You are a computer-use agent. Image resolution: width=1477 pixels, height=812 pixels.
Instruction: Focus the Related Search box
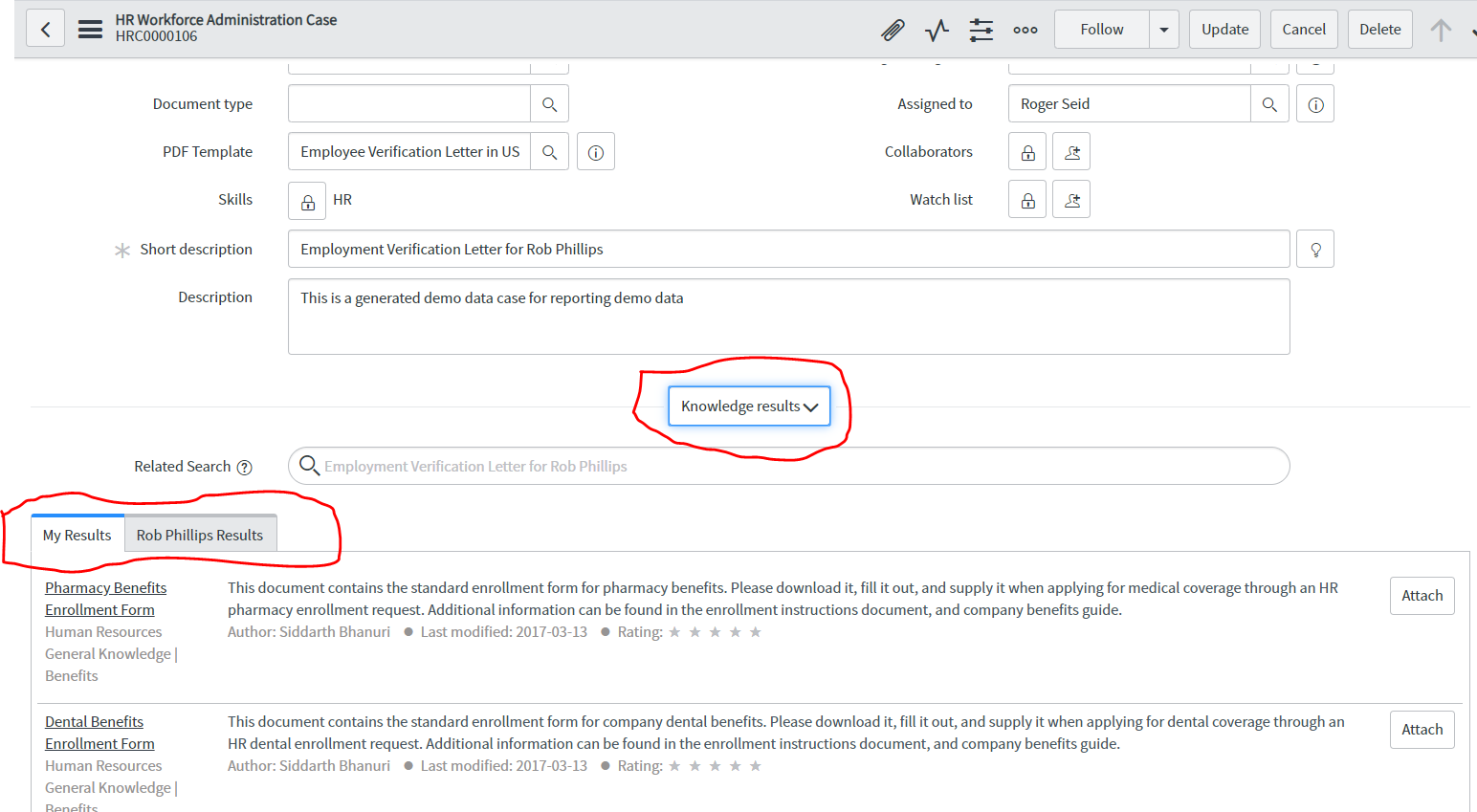789,466
